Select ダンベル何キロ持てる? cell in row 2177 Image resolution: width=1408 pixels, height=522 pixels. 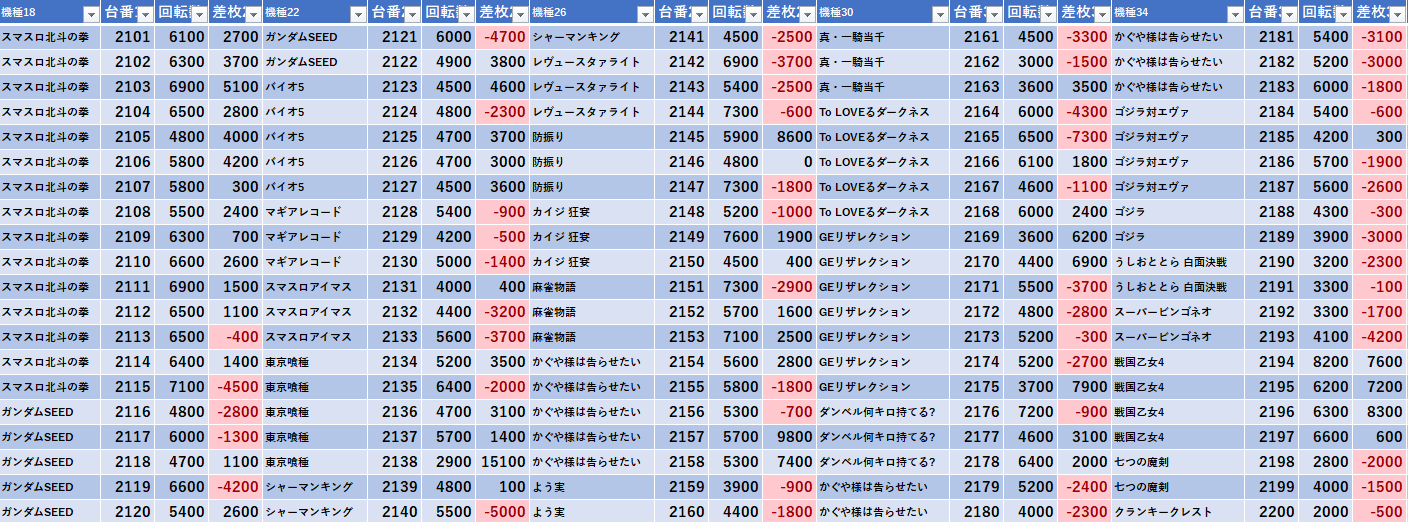(x=882, y=437)
